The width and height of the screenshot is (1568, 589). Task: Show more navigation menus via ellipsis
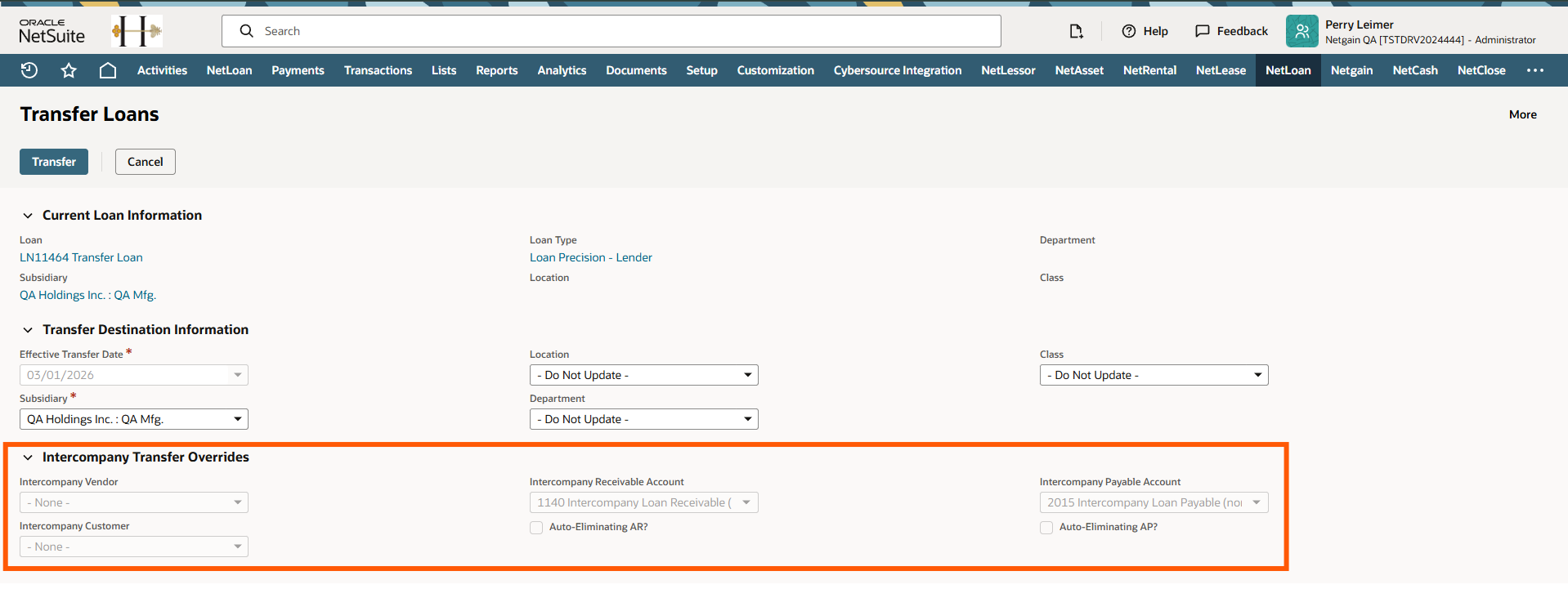coord(1534,70)
